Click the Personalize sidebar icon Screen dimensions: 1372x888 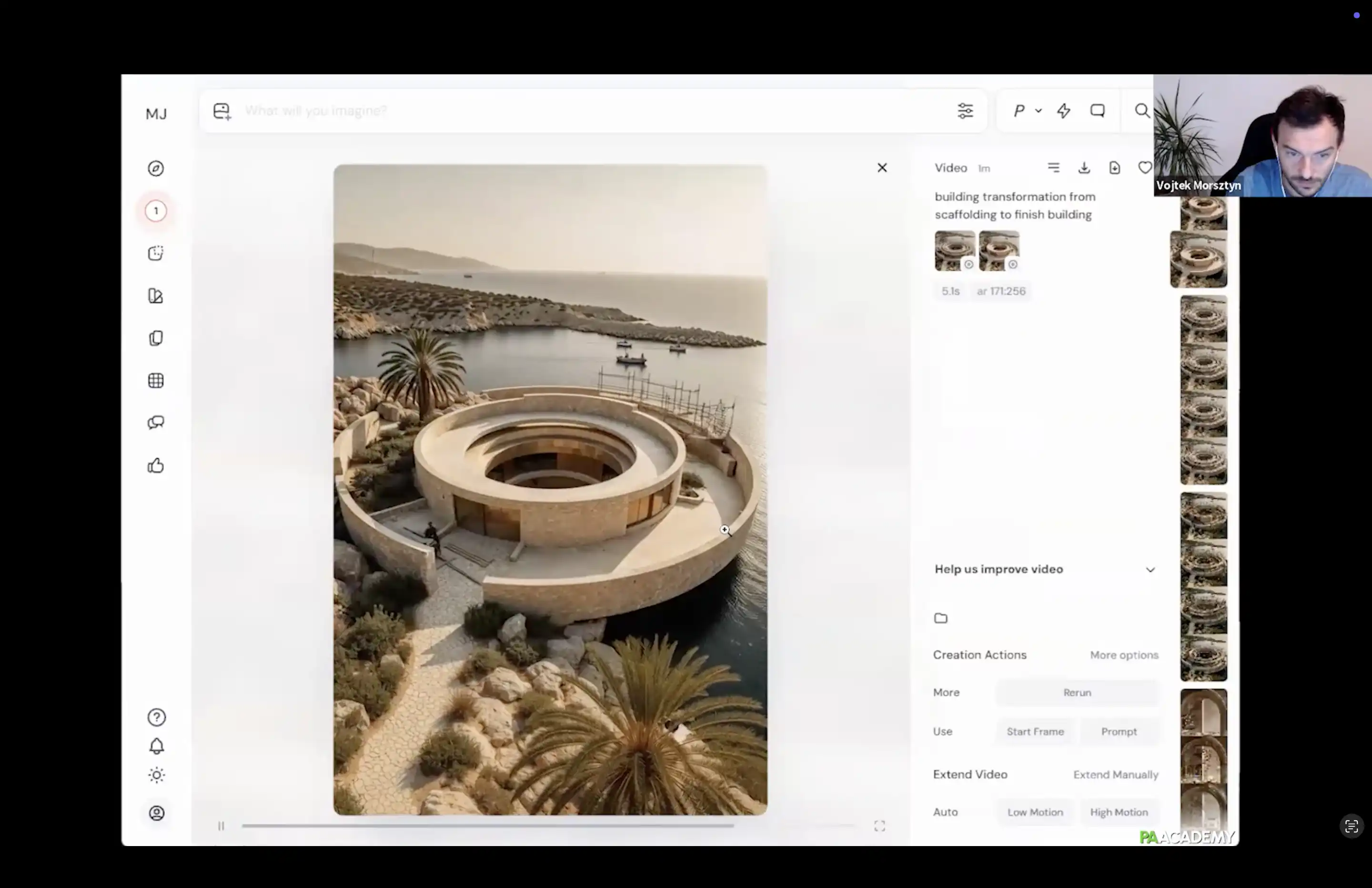156,296
